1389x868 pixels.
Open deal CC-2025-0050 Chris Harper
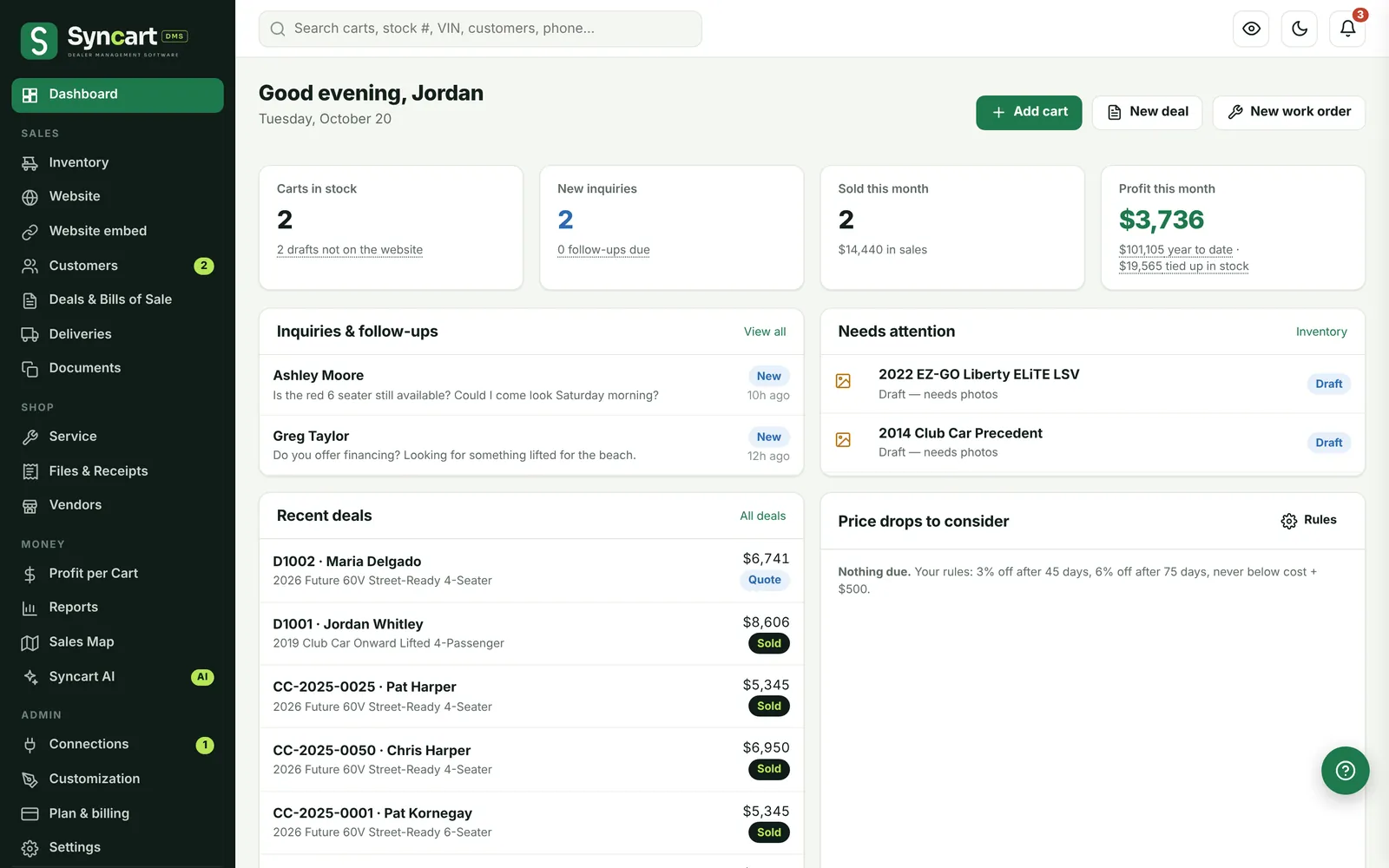tap(531, 759)
